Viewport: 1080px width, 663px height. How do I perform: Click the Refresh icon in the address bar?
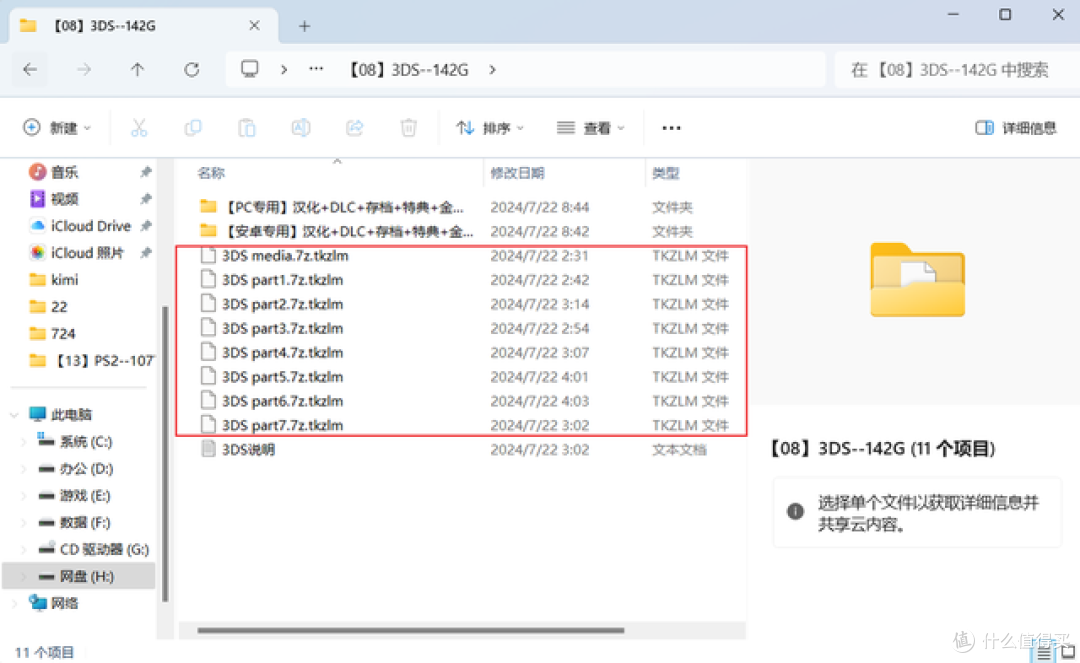190,69
